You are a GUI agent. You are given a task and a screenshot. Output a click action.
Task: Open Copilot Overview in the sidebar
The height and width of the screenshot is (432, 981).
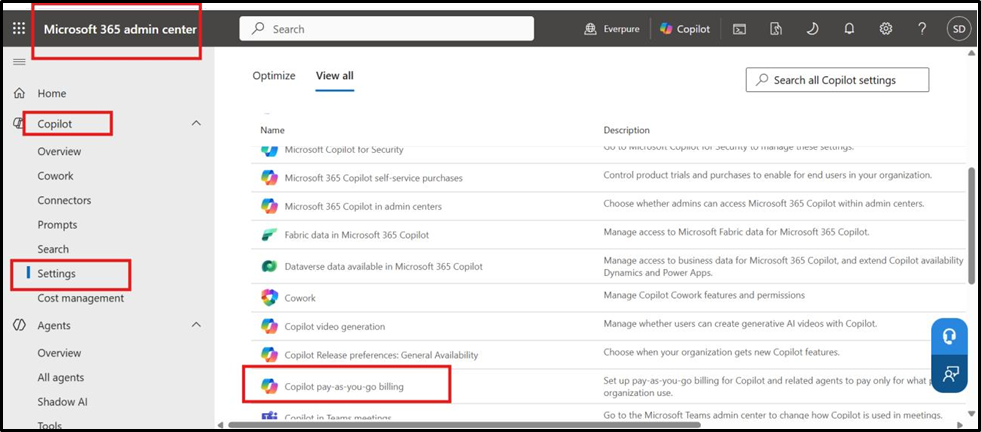point(59,152)
